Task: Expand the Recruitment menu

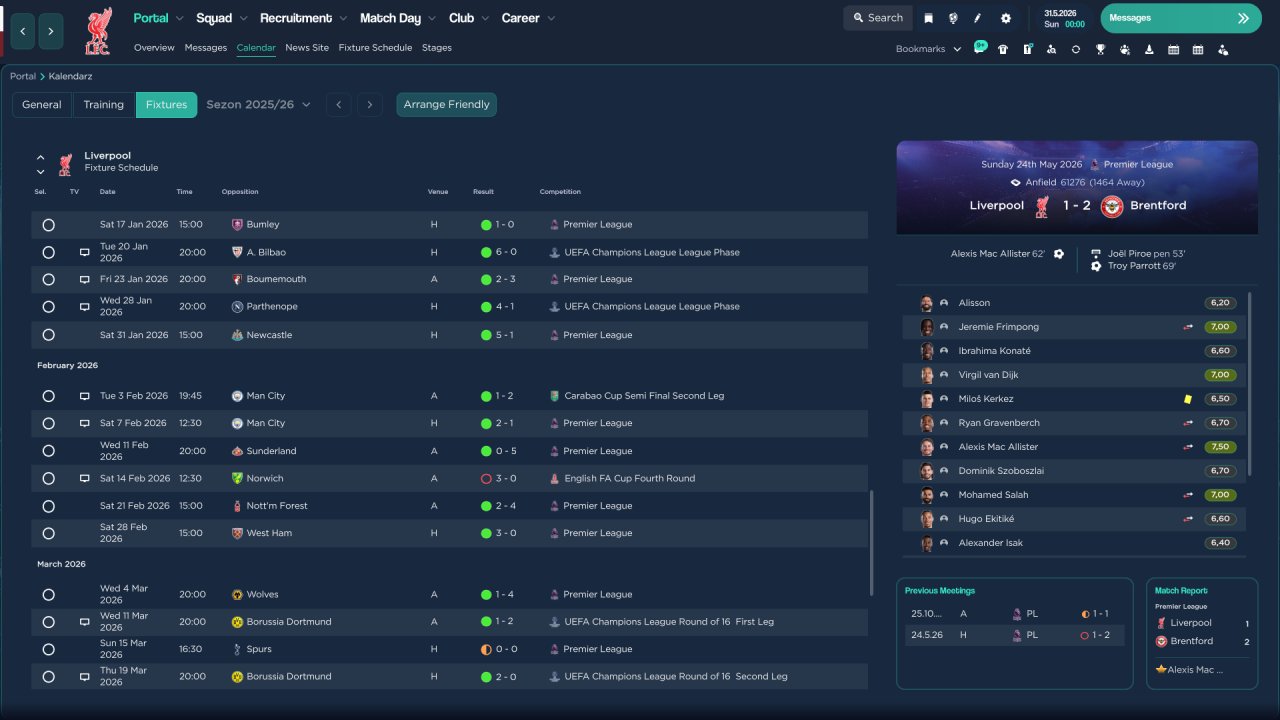Action: coord(303,18)
